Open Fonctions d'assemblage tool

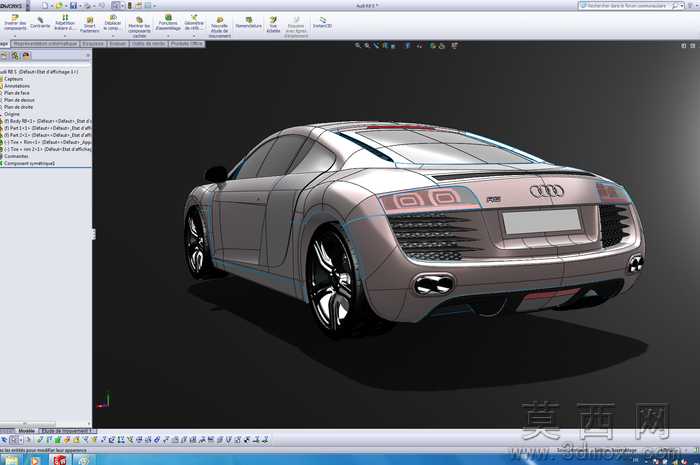[x=168, y=23]
